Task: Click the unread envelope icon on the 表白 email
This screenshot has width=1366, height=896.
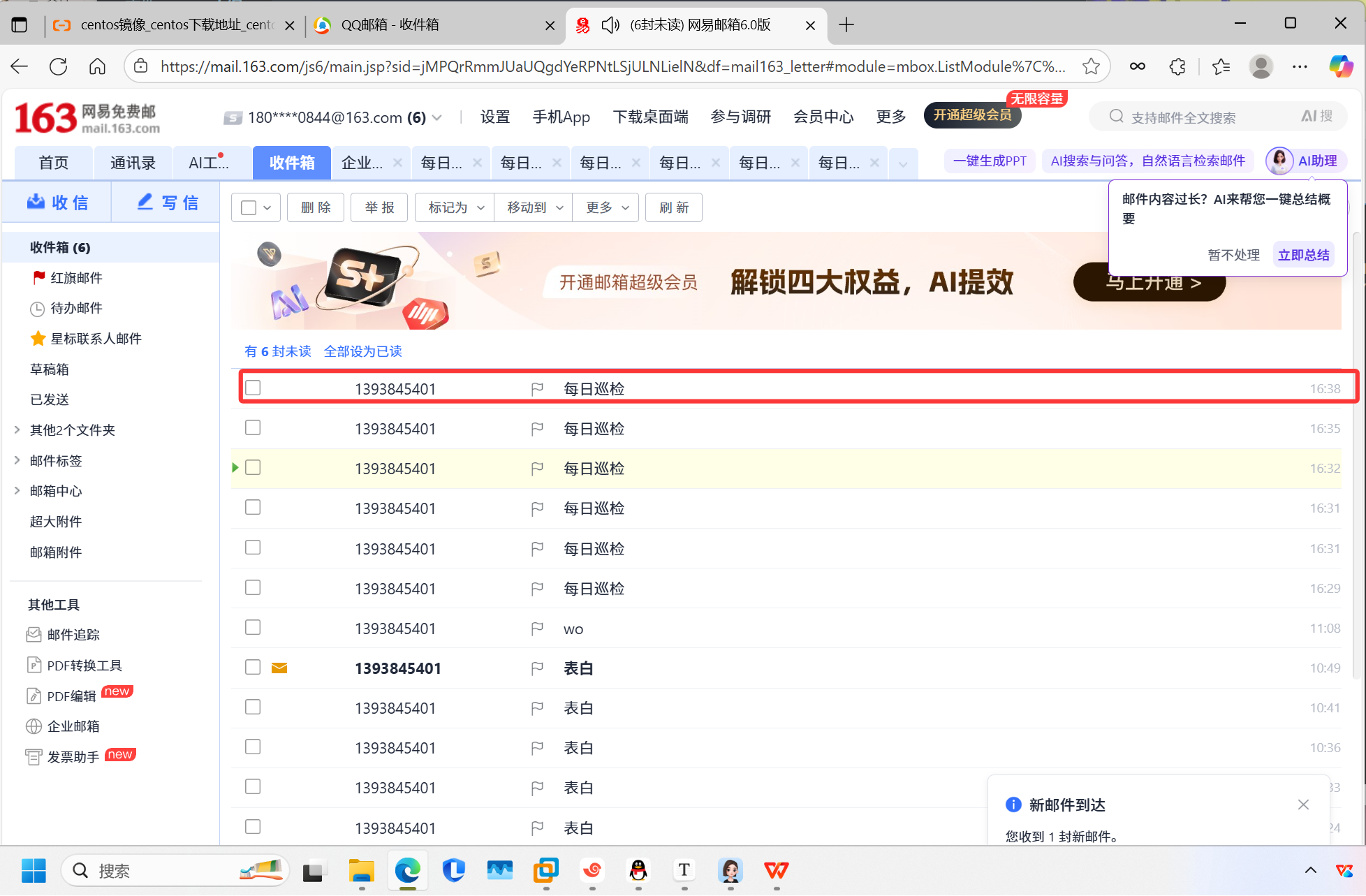Action: tap(279, 668)
